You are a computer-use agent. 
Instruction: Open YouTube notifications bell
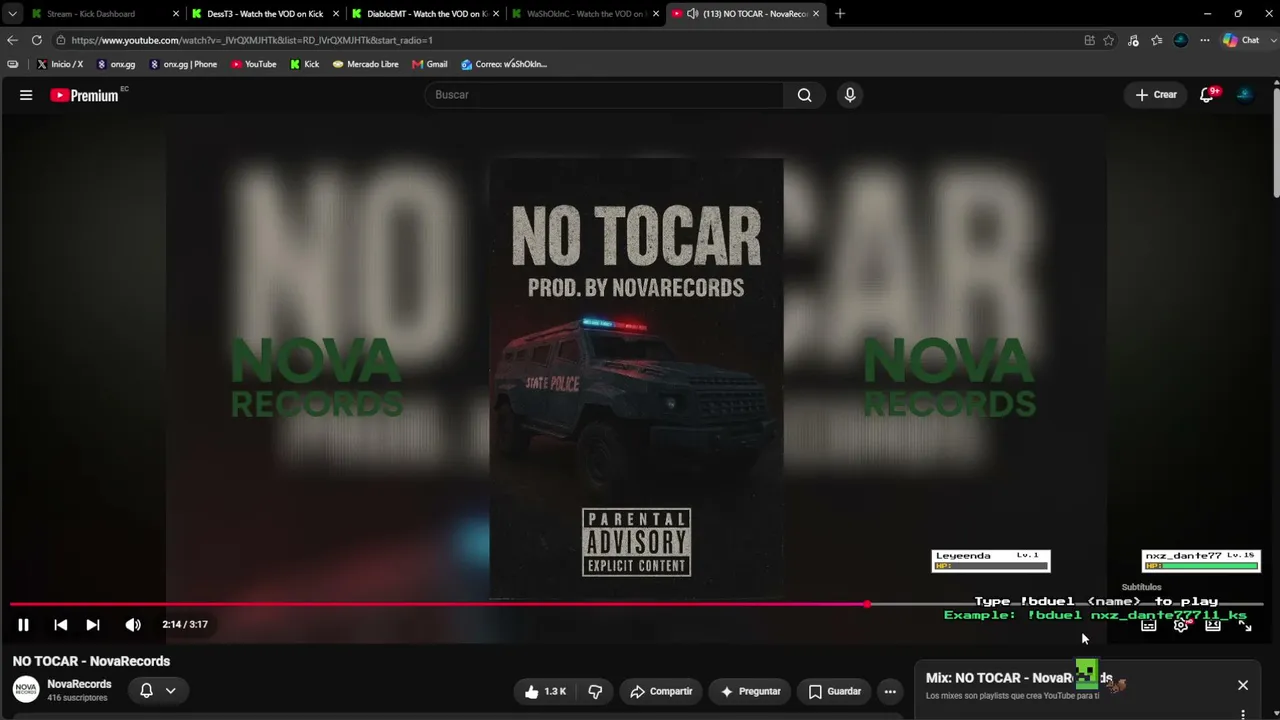coord(1208,95)
